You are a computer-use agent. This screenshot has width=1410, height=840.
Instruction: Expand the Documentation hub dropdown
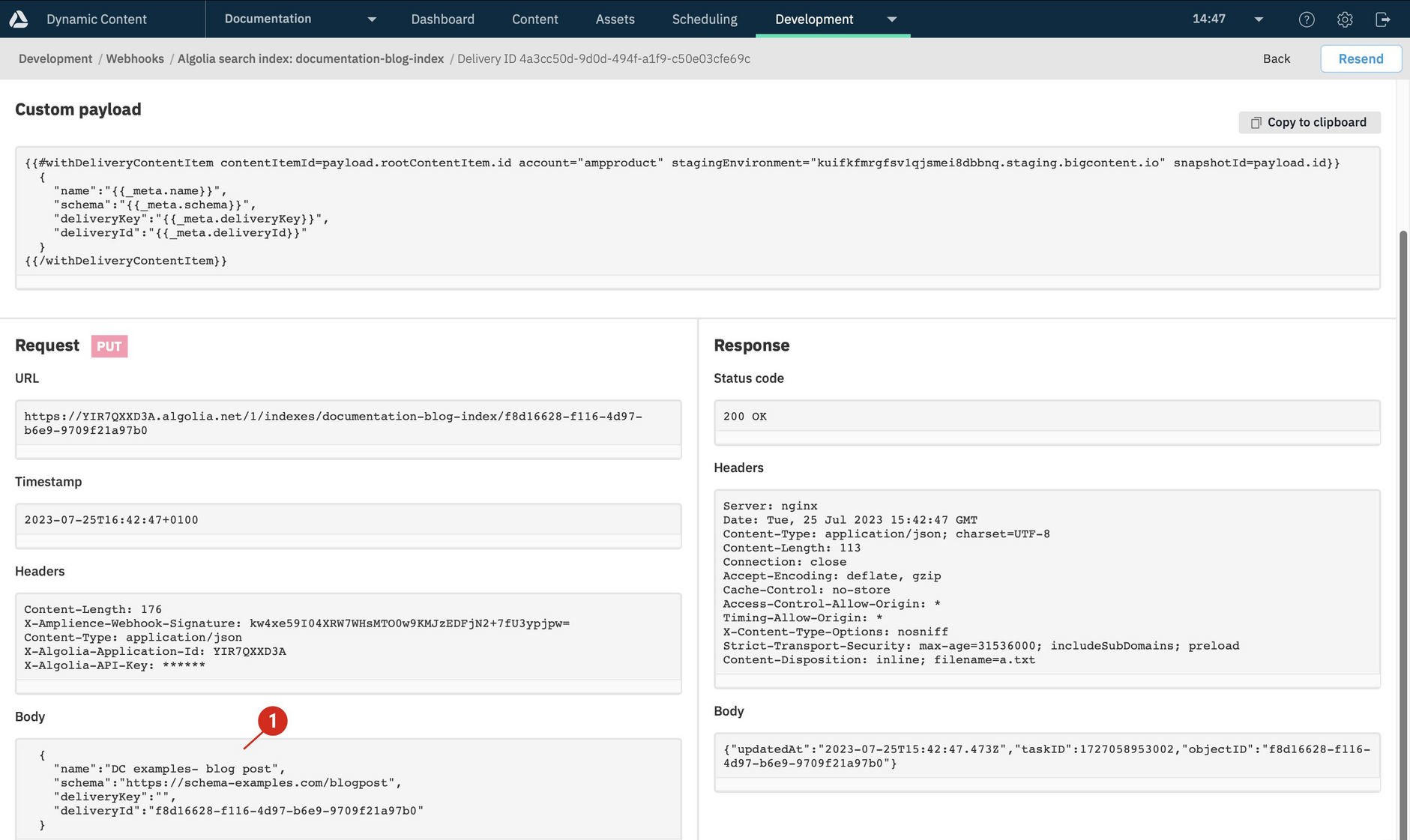click(x=372, y=19)
